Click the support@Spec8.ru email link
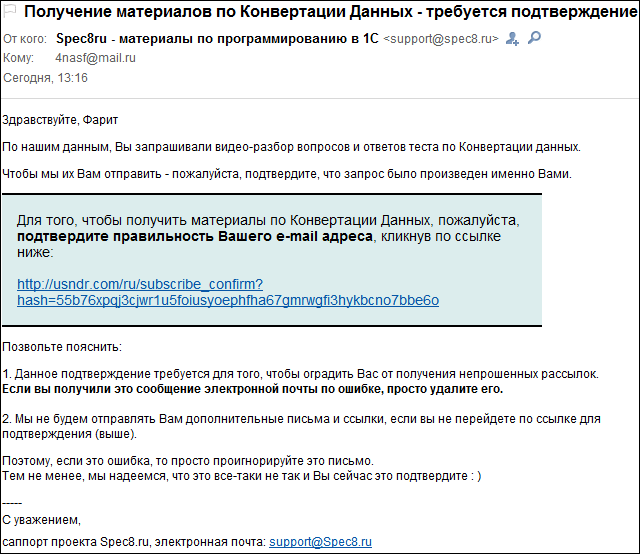This screenshot has width=640, height=554. [320, 542]
